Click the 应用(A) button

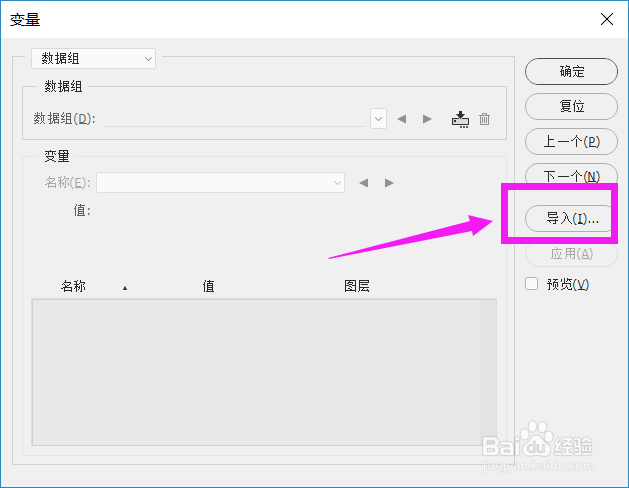click(x=571, y=253)
